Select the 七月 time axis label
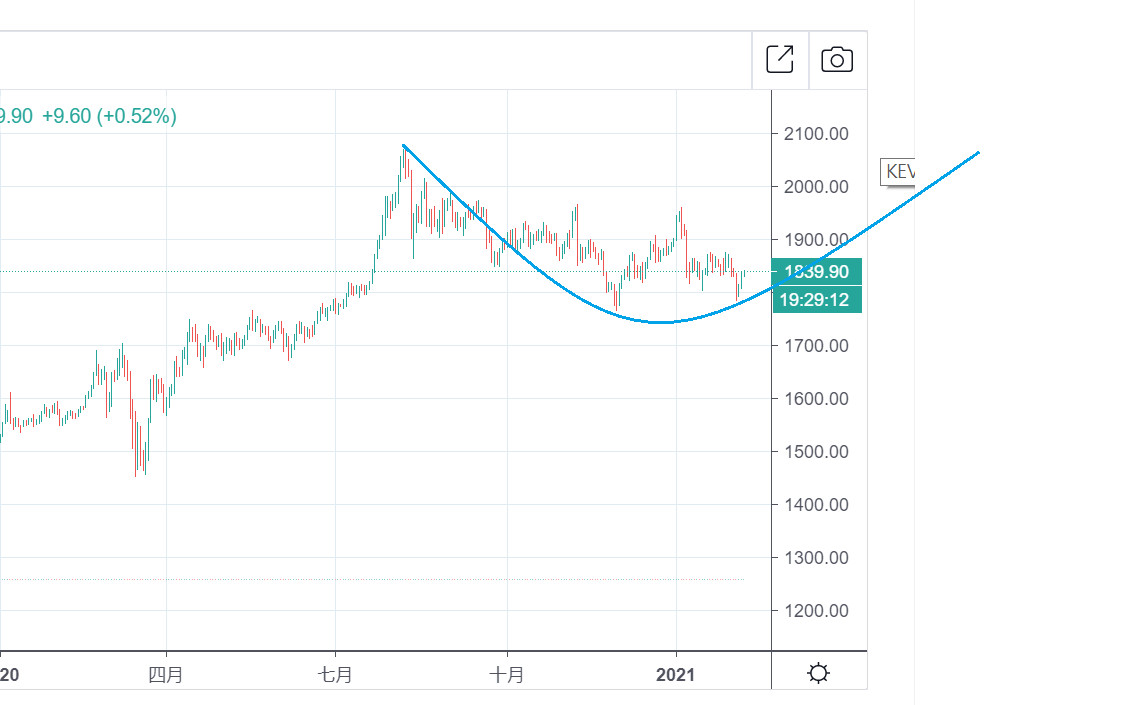This screenshot has width=1131, height=705. coord(336,675)
